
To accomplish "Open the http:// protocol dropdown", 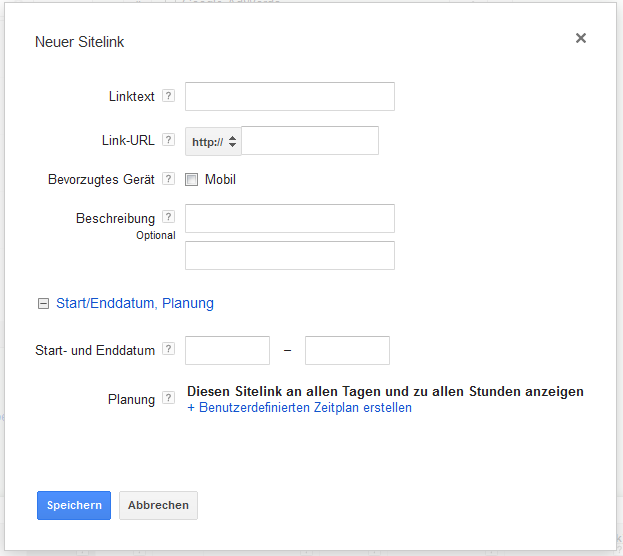I will pos(213,141).
